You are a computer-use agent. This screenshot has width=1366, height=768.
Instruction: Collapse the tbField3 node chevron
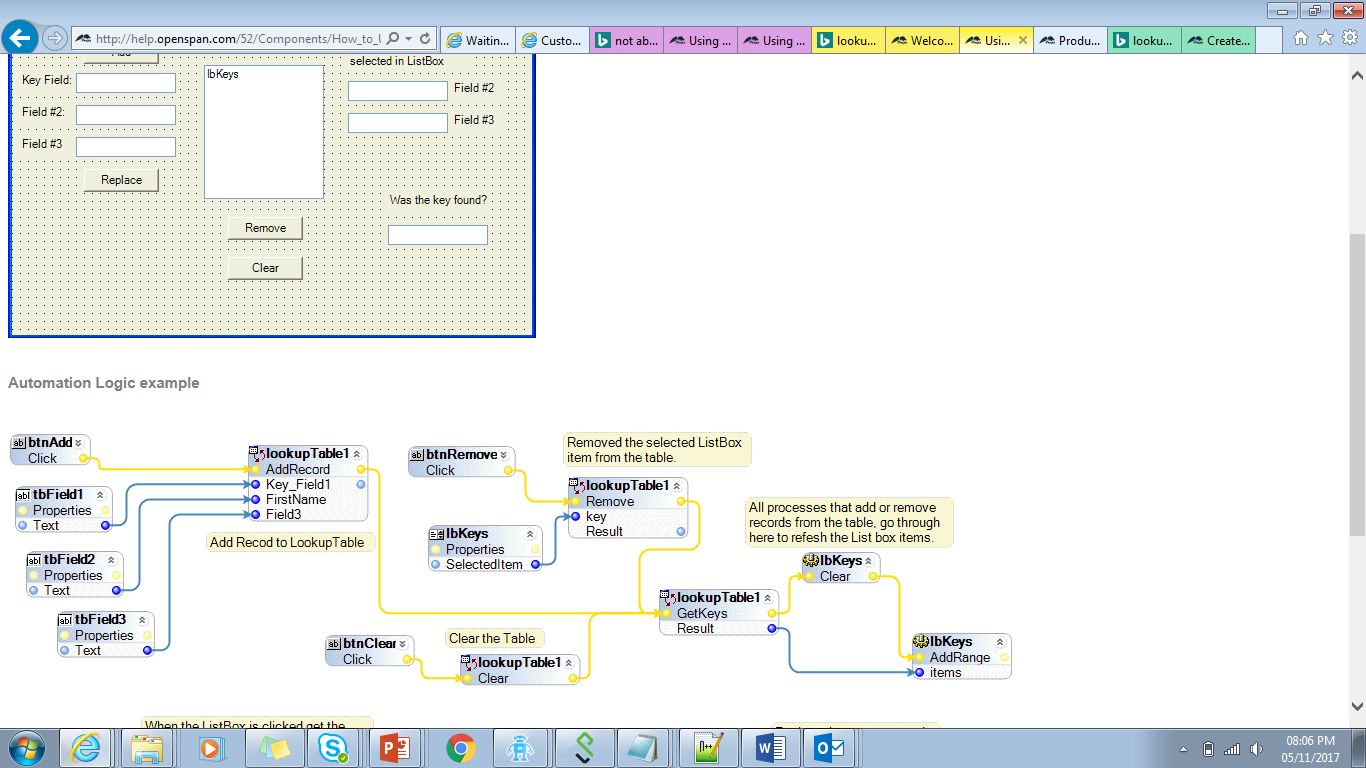pyautogui.click(x=142, y=619)
